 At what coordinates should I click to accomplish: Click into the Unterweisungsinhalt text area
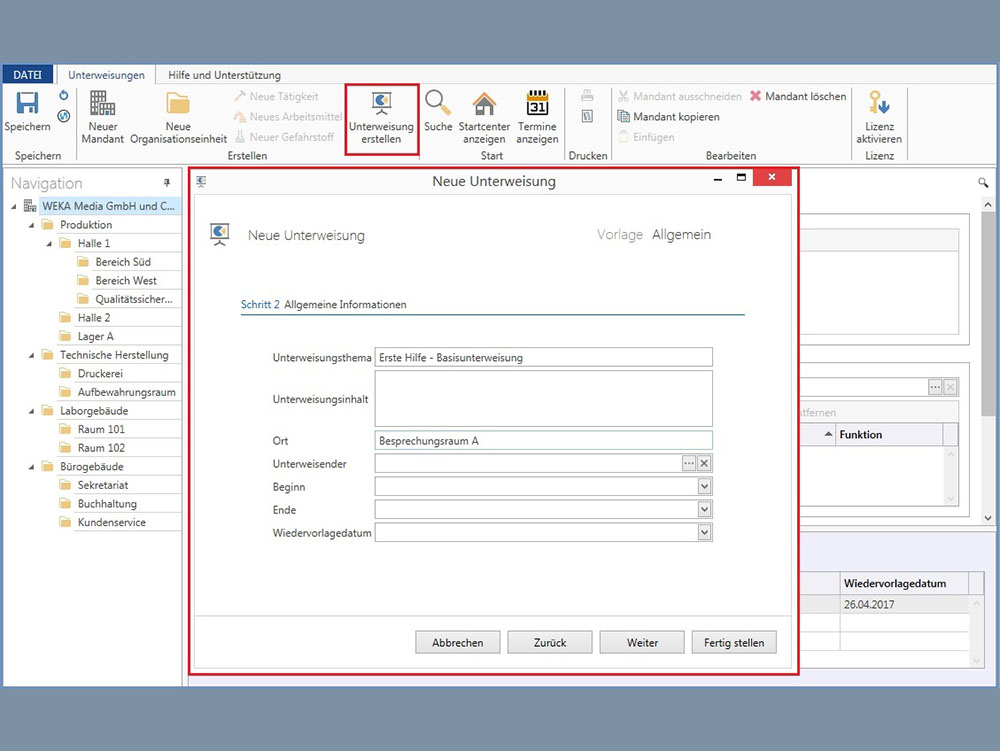pyautogui.click(x=543, y=399)
